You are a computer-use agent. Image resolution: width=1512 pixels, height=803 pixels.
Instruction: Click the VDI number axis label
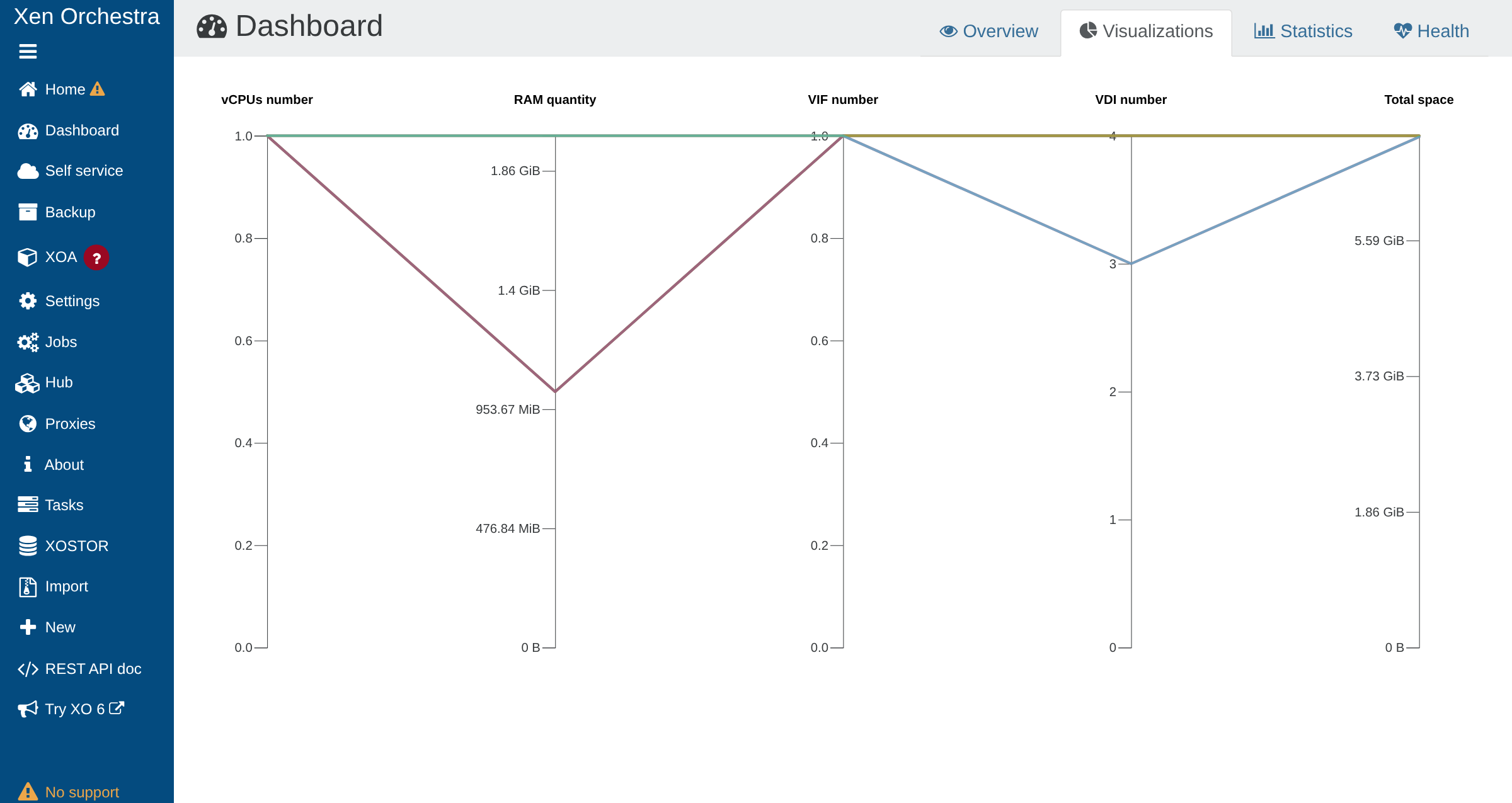[x=1131, y=100]
